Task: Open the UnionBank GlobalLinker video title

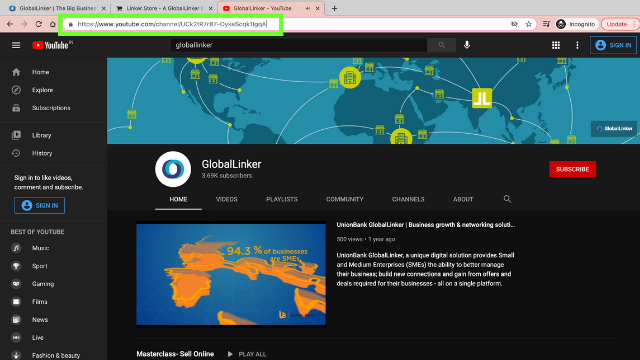Action: click(x=425, y=225)
